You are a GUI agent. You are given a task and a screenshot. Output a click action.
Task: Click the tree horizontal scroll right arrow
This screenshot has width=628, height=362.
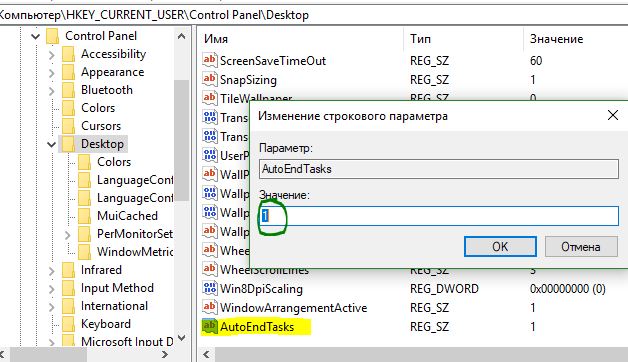[165, 354]
